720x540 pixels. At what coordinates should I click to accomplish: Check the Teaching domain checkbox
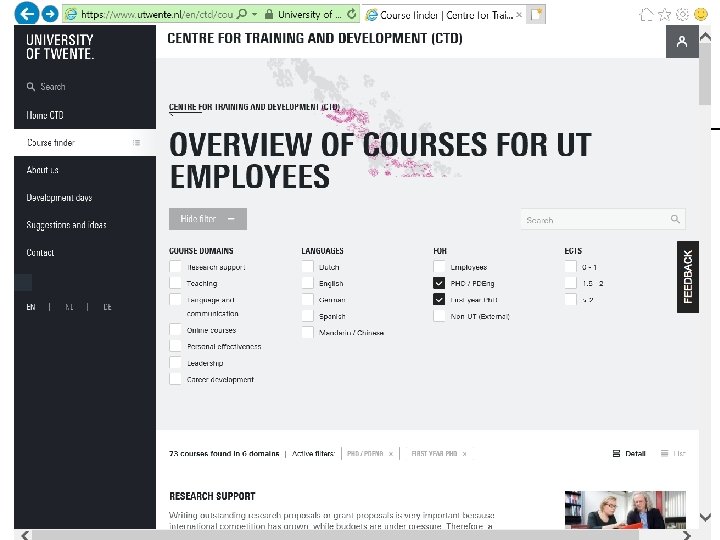click(x=175, y=283)
